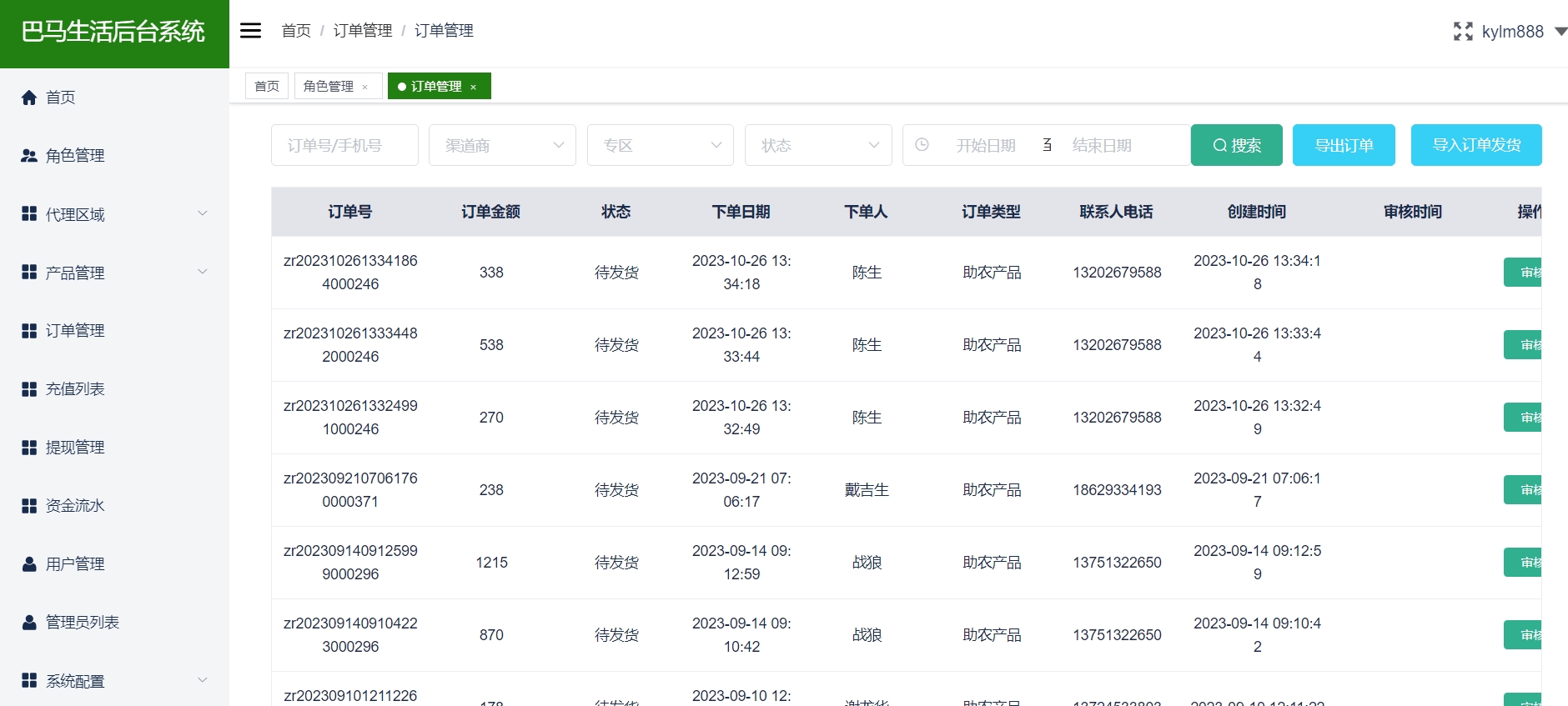The image size is (1568, 706).
Task: Click the 订单金额 column header
Action: click(x=490, y=212)
